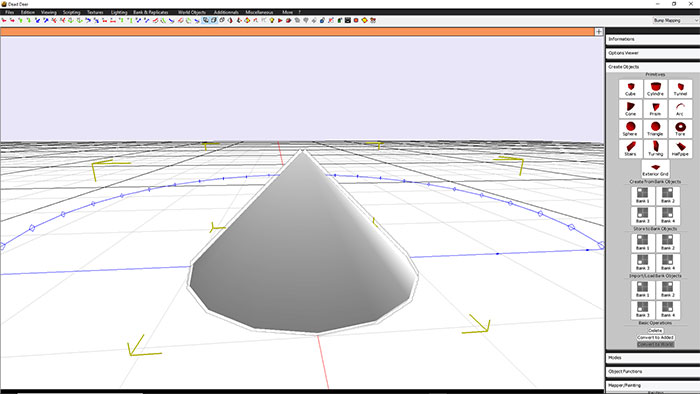
Task: Click the Convert to World button
Action: (655, 344)
